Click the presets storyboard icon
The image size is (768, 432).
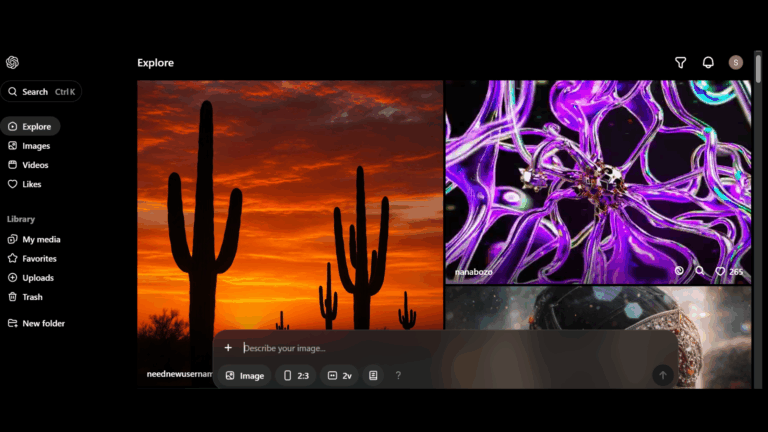[x=373, y=376]
